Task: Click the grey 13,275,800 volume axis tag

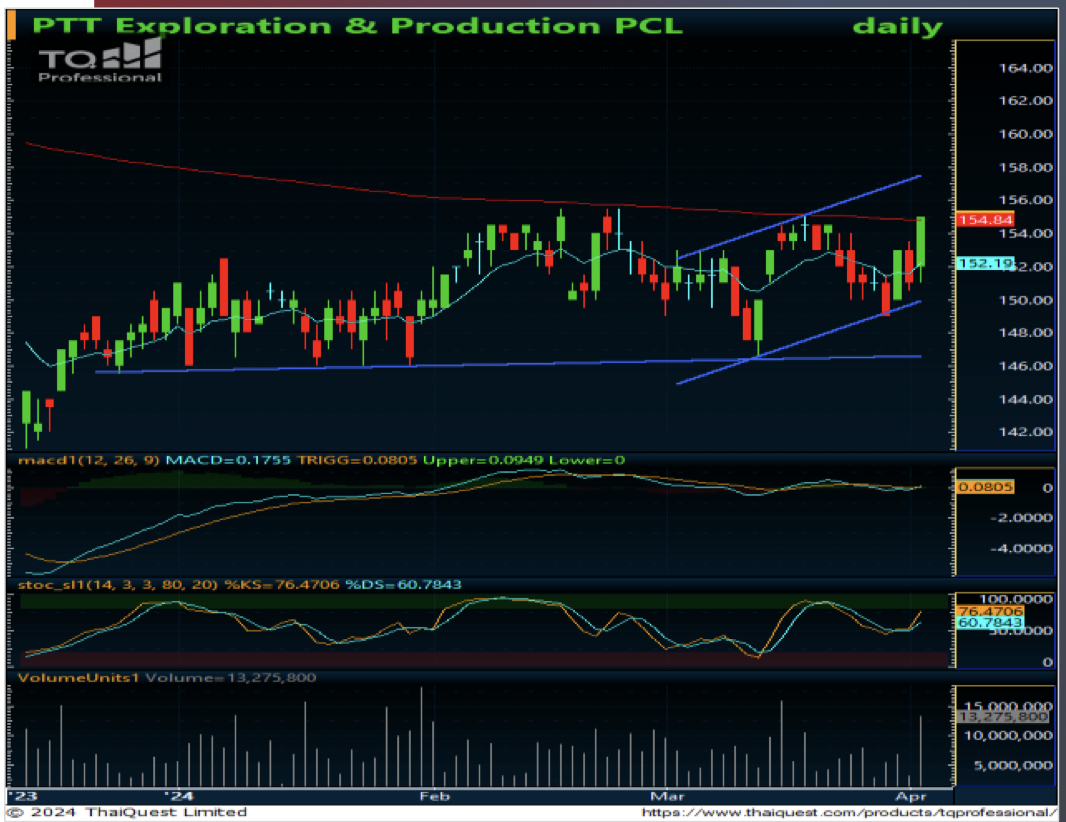Action: (x=1003, y=717)
